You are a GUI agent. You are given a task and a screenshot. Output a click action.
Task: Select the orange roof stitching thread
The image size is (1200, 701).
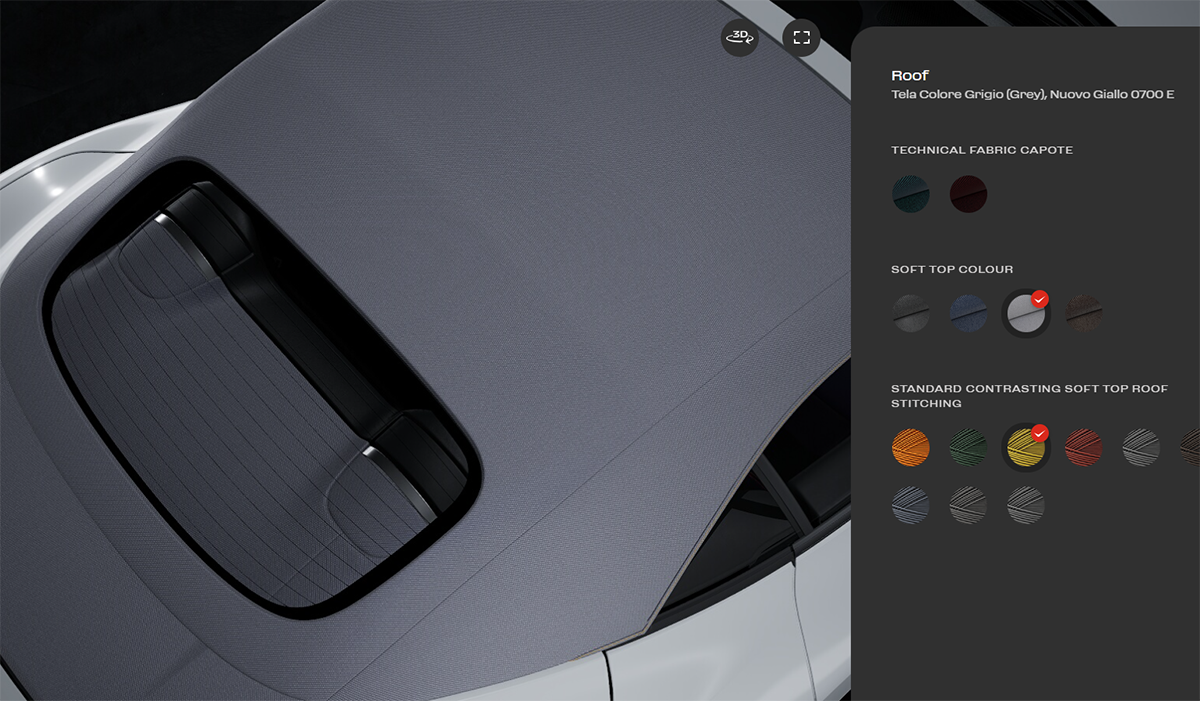pyautogui.click(x=911, y=447)
